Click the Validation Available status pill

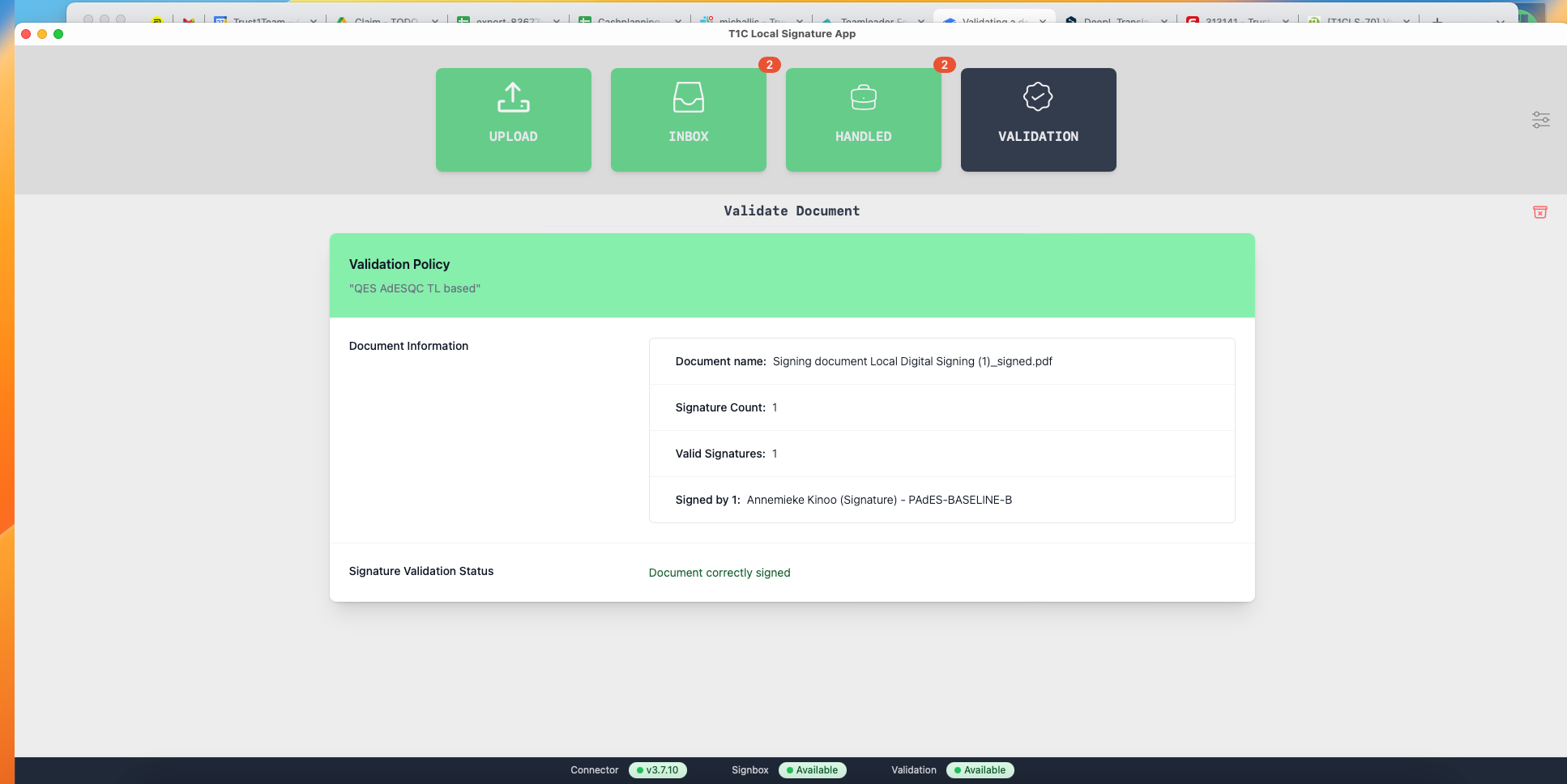[x=980, y=770]
